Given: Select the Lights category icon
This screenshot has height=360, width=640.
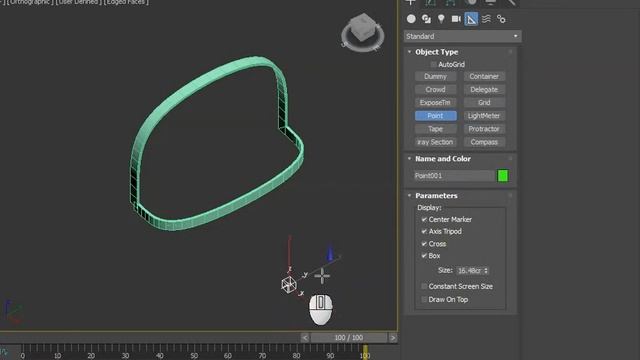Looking at the screenshot, I should pos(441,19).
